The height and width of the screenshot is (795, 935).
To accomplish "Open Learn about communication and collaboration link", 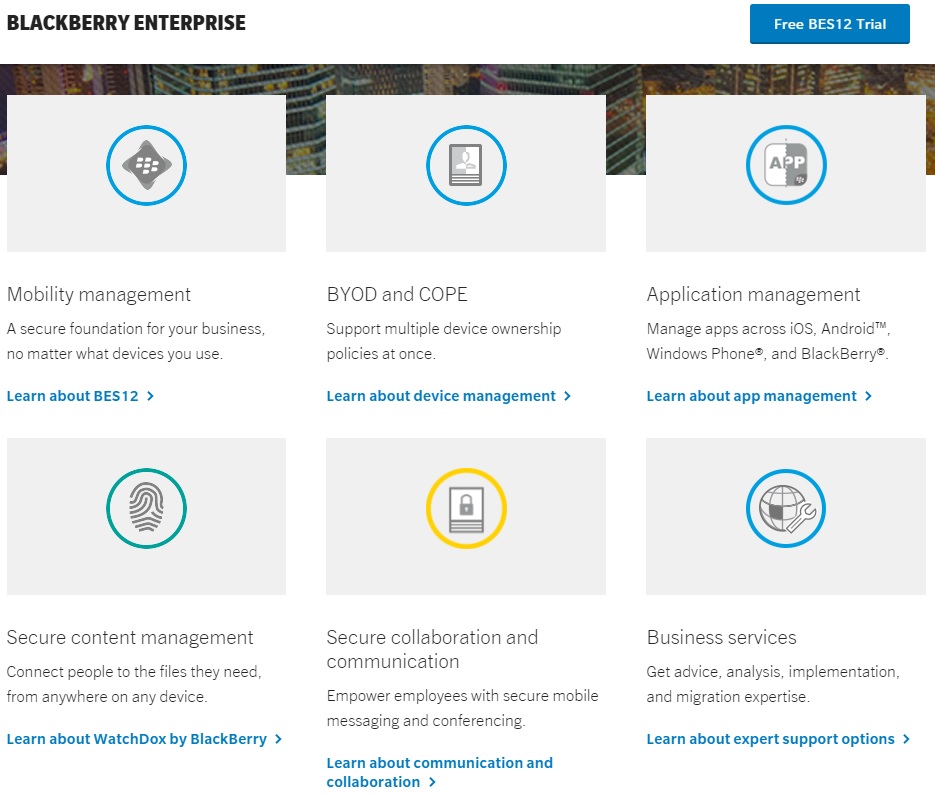I will click(x=440, y=772).
